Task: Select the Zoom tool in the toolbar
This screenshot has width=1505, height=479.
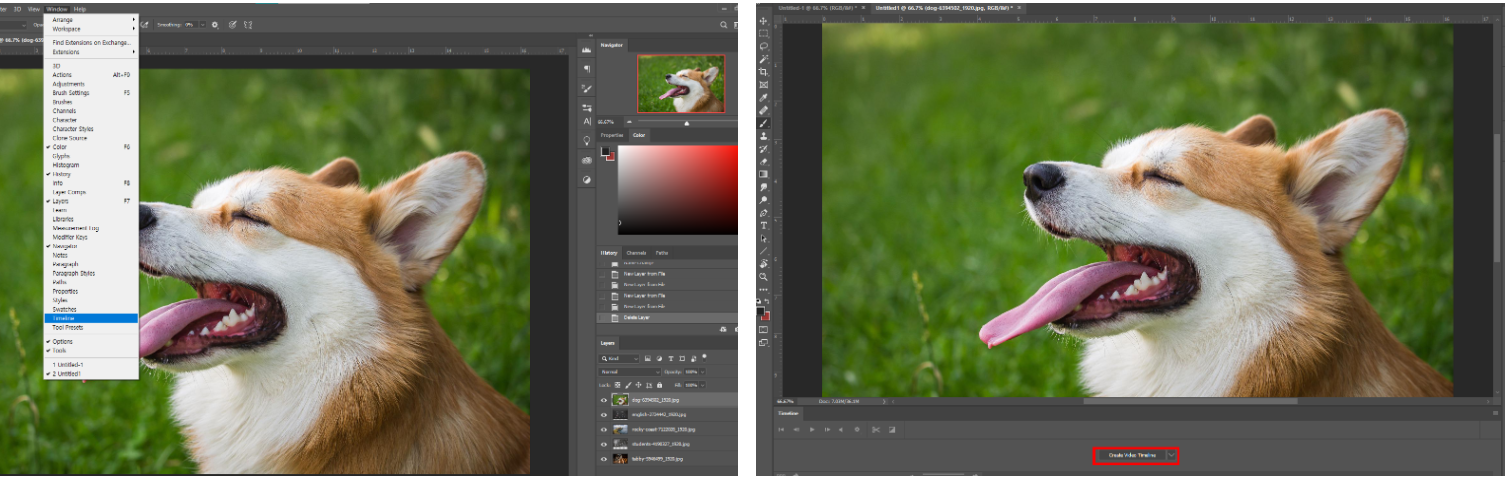Action: (763, 277)
